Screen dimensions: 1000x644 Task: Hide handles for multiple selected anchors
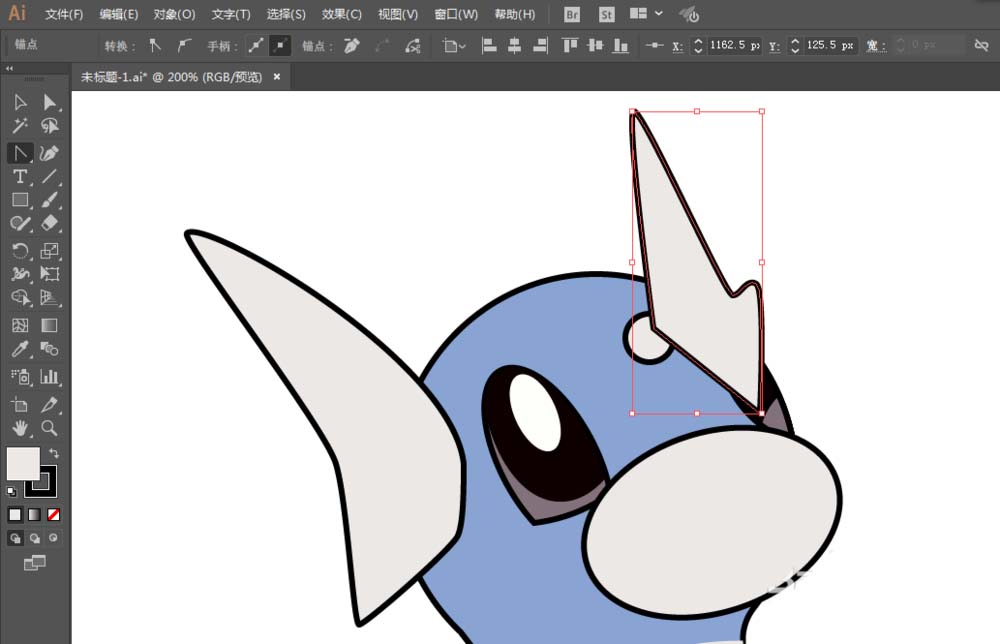coord(280,45)
